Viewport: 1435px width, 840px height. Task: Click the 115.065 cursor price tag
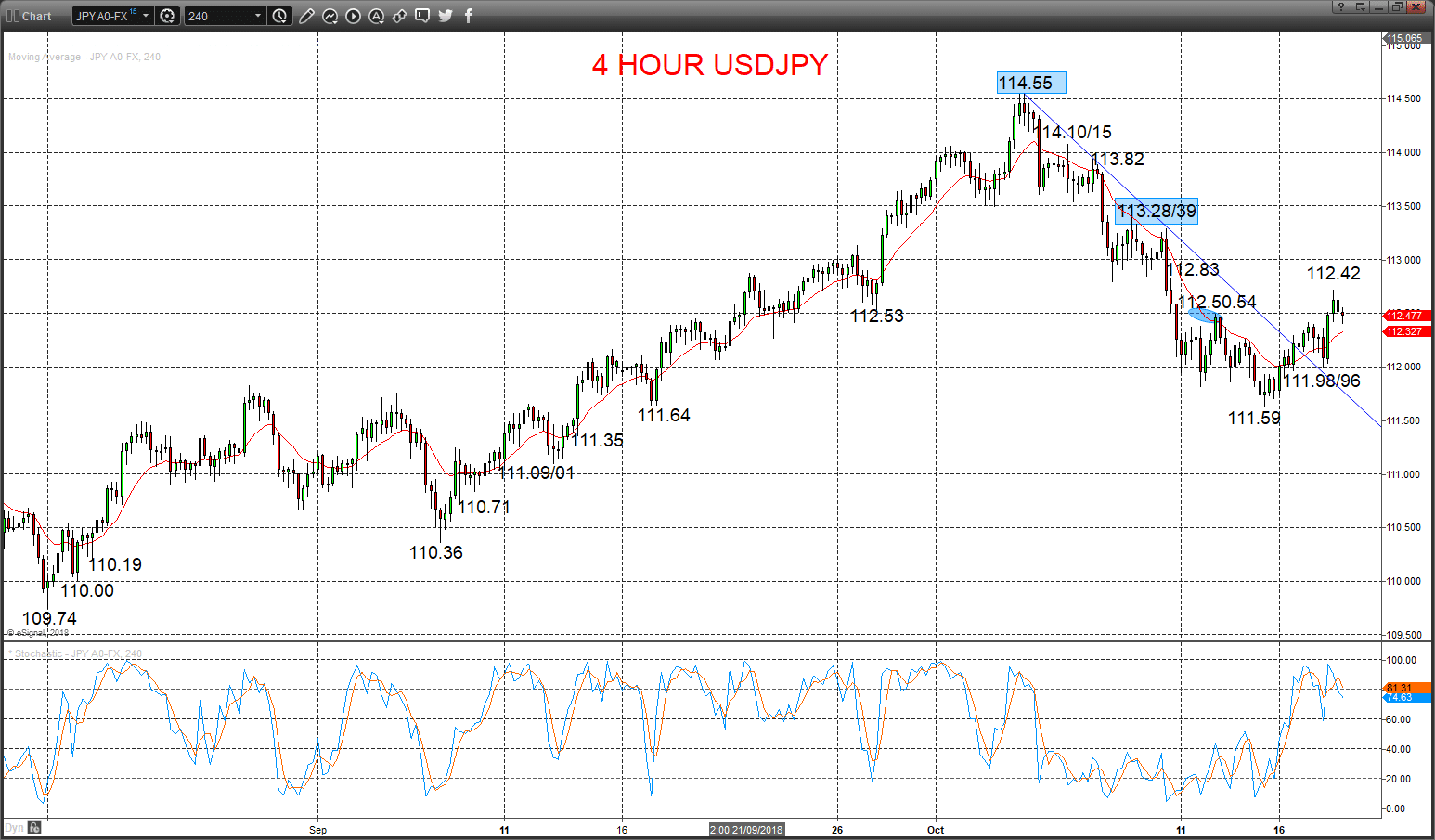coord(1407,39)
